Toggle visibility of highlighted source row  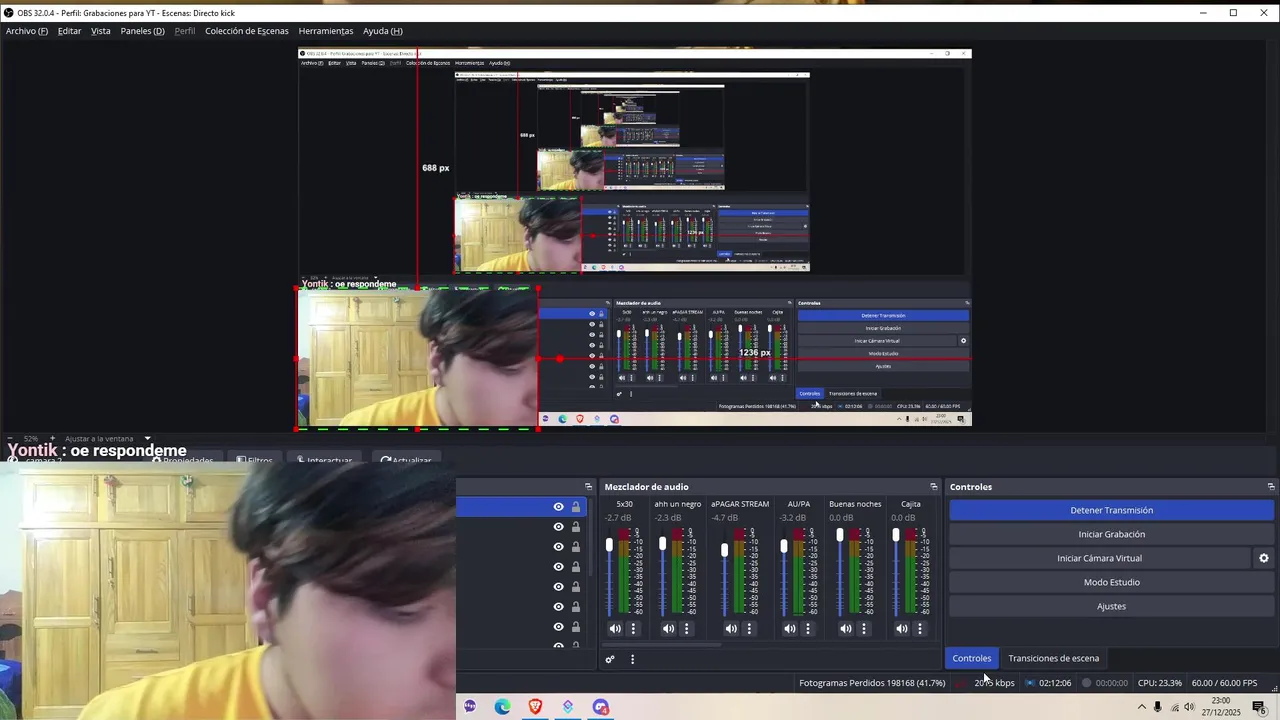[x=559, y=507]
